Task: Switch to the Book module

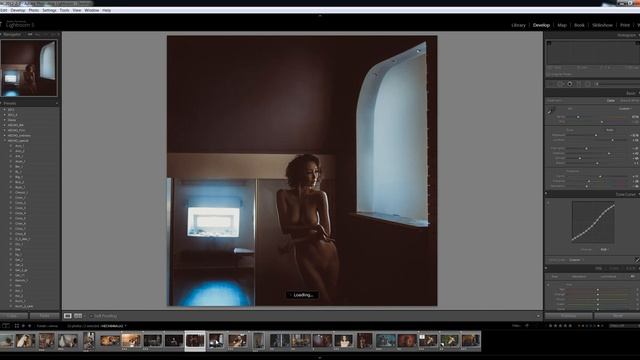Action: 579,25
